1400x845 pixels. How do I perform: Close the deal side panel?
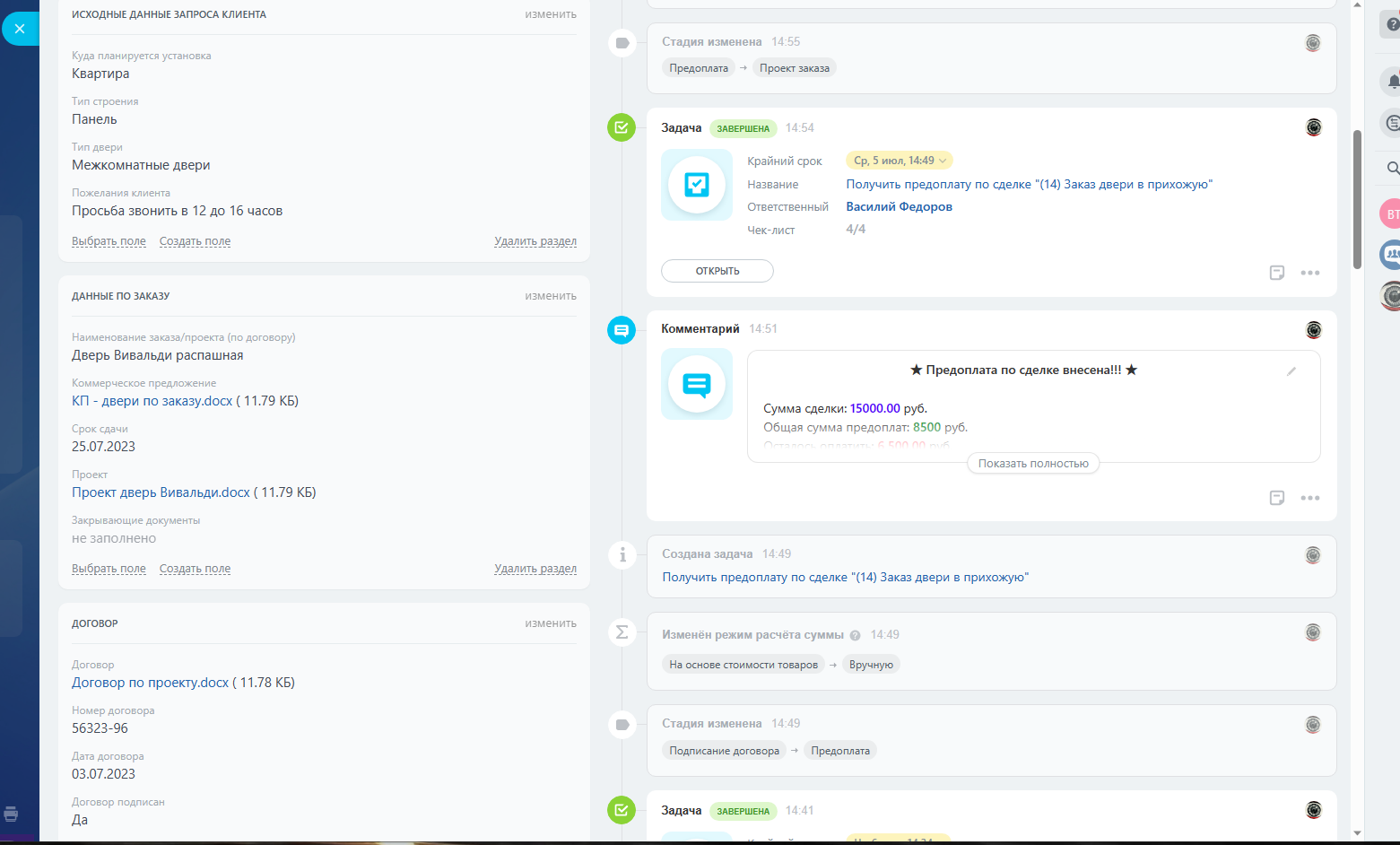point(20,29)
